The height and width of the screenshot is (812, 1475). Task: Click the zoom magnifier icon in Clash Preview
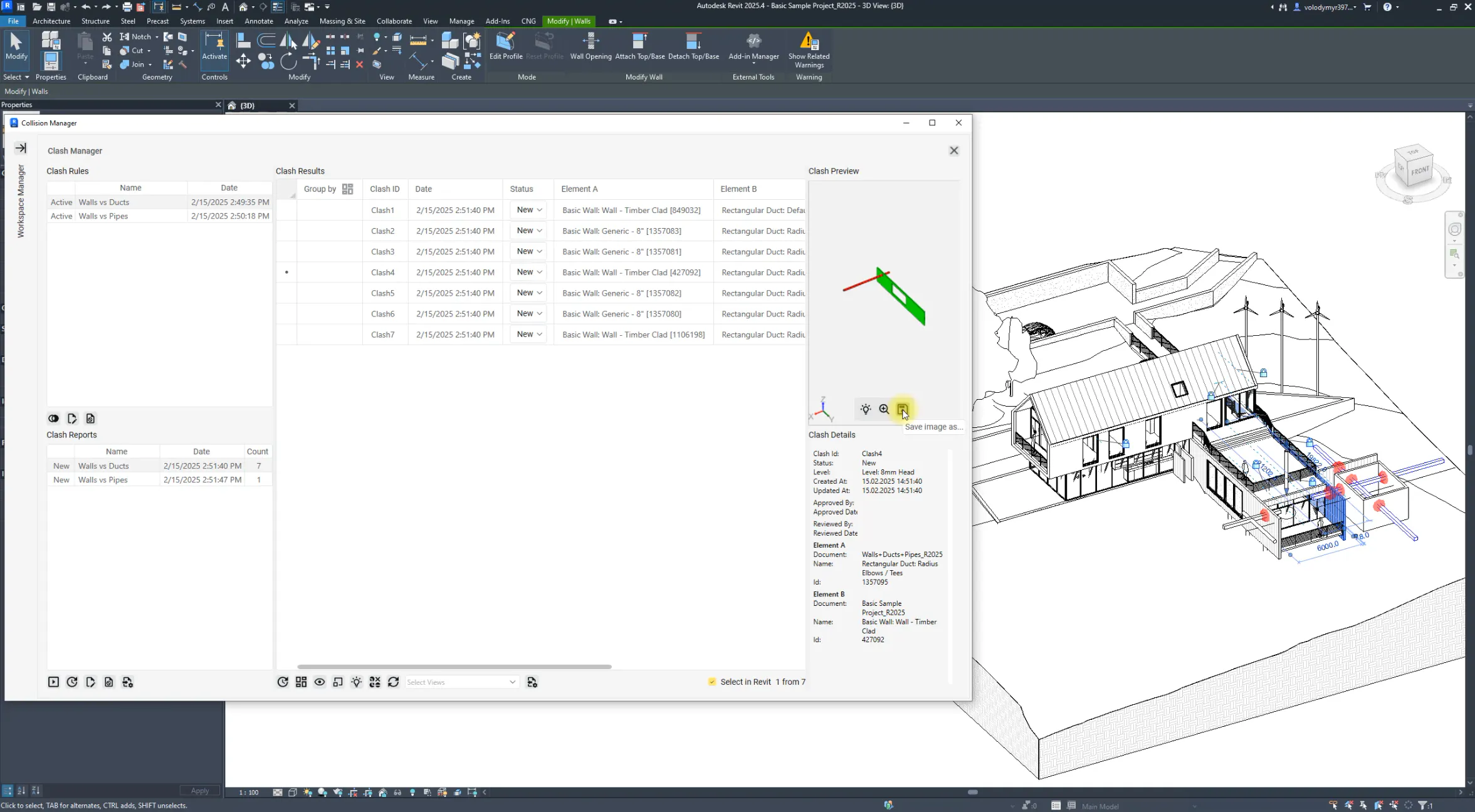pos(884,409)
